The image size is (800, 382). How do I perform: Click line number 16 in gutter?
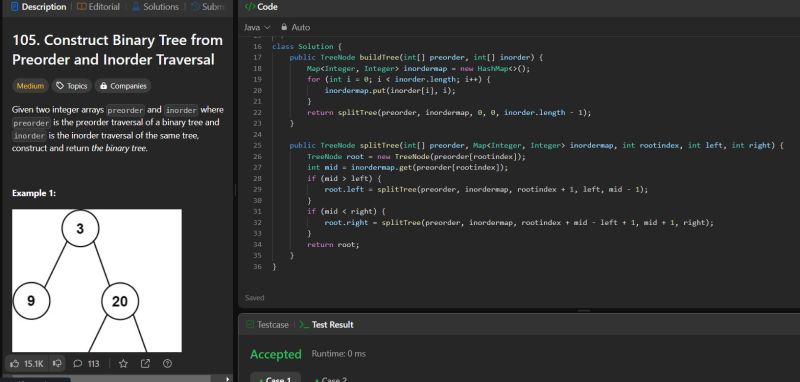point(257,46)
